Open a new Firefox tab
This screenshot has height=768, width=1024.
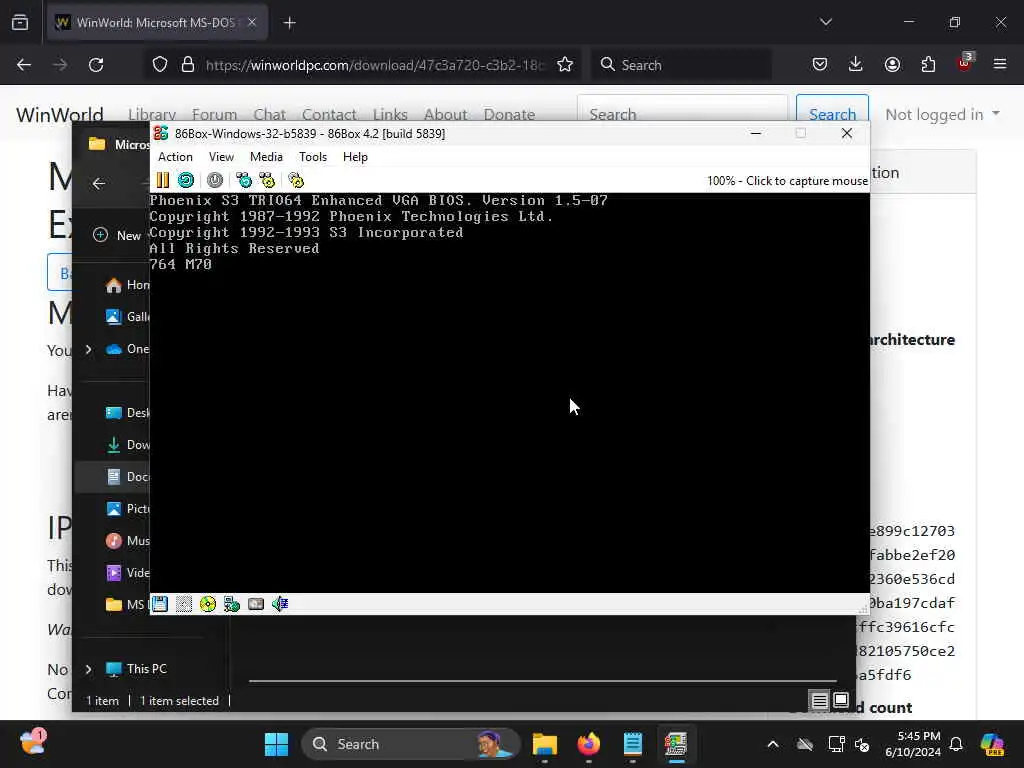tap(289, 23)
